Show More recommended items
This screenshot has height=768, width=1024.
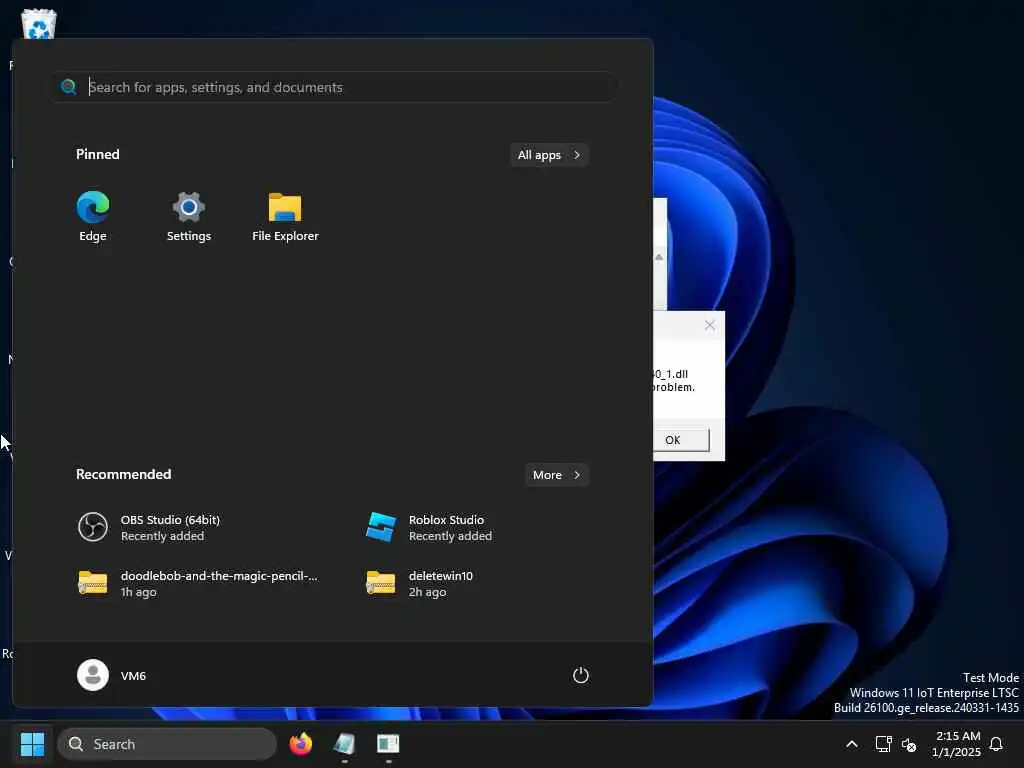(556, 475)
